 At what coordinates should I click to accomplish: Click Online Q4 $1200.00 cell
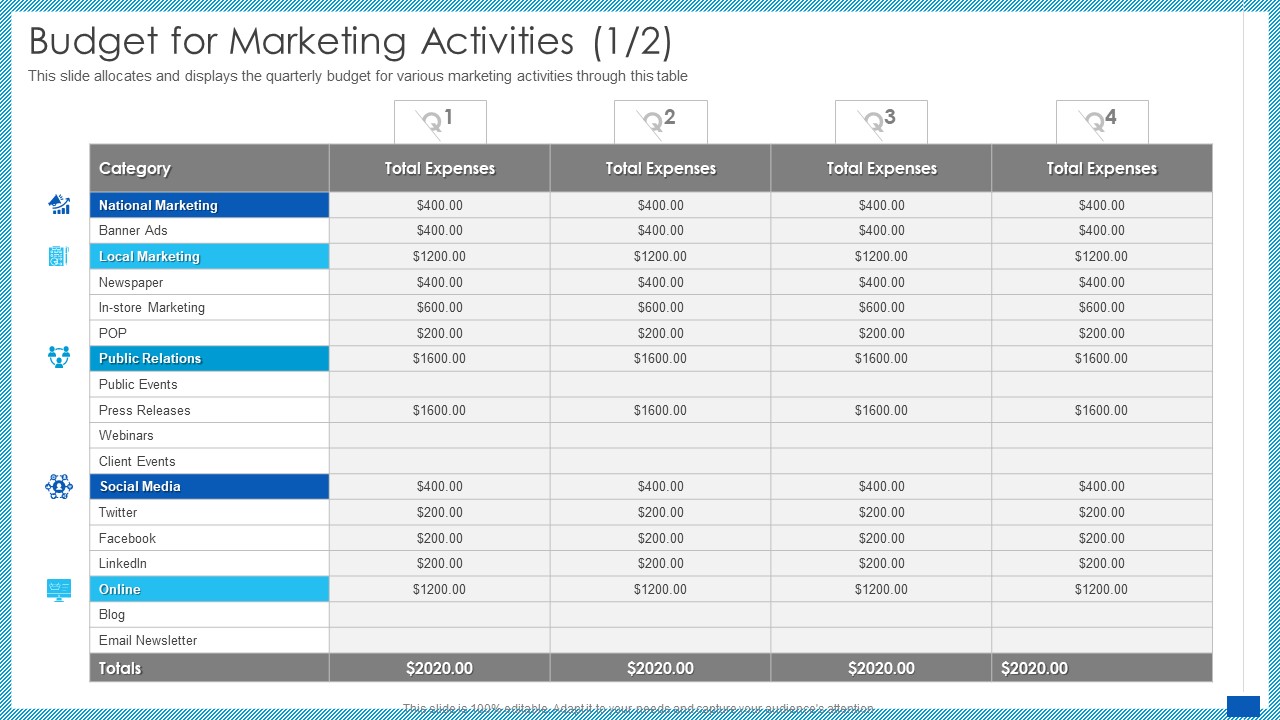(x=1102, y=589)
